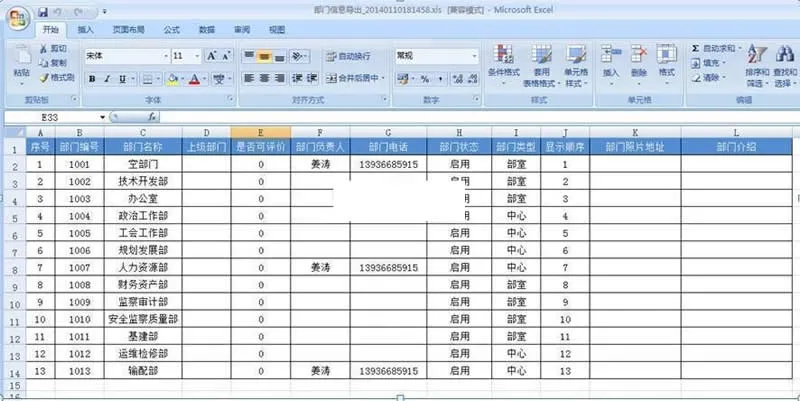
Task: Click the 格式 format cells icon
Action: coord(666,54)
